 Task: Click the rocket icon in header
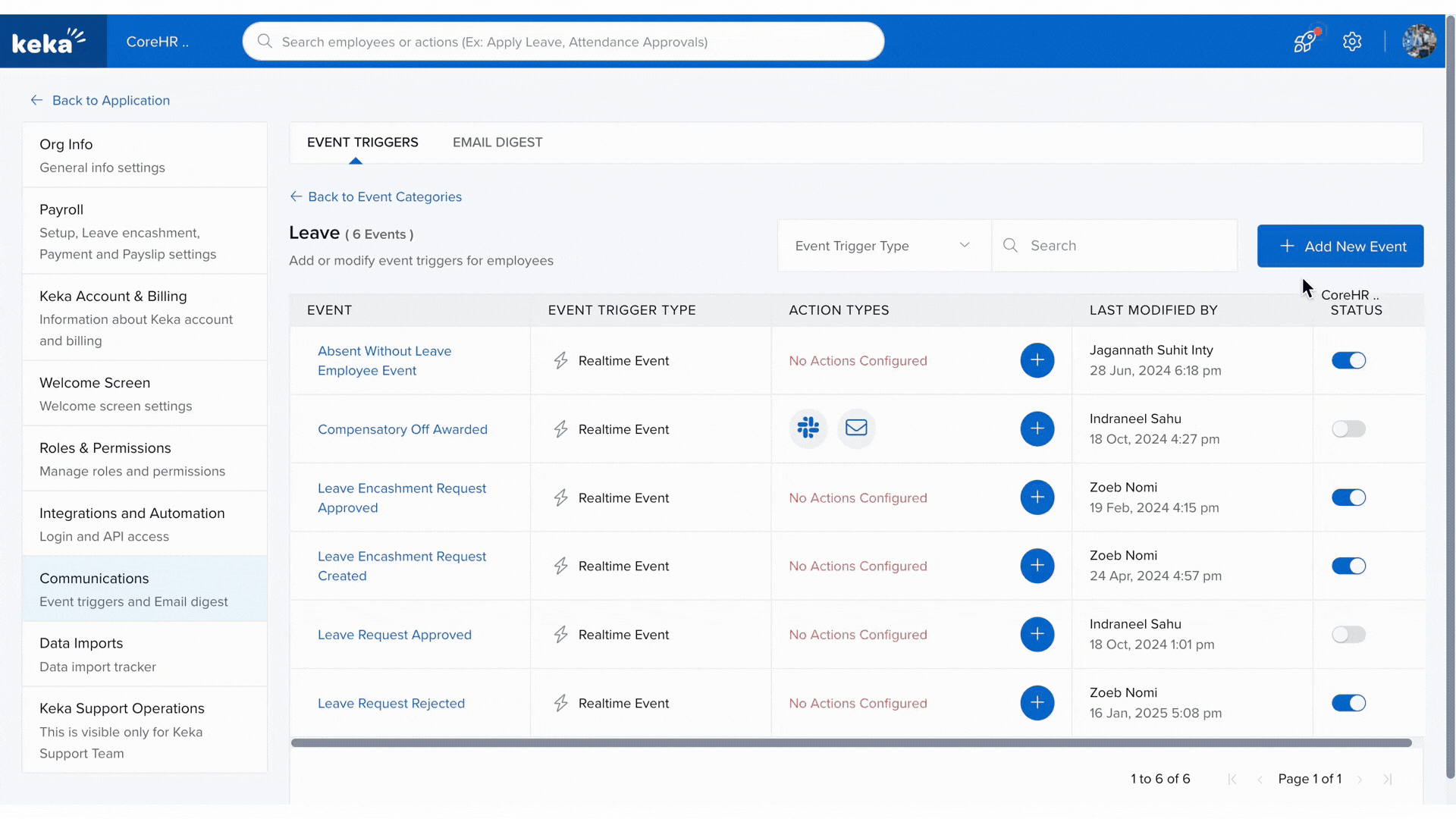(x=1304, y=42)
